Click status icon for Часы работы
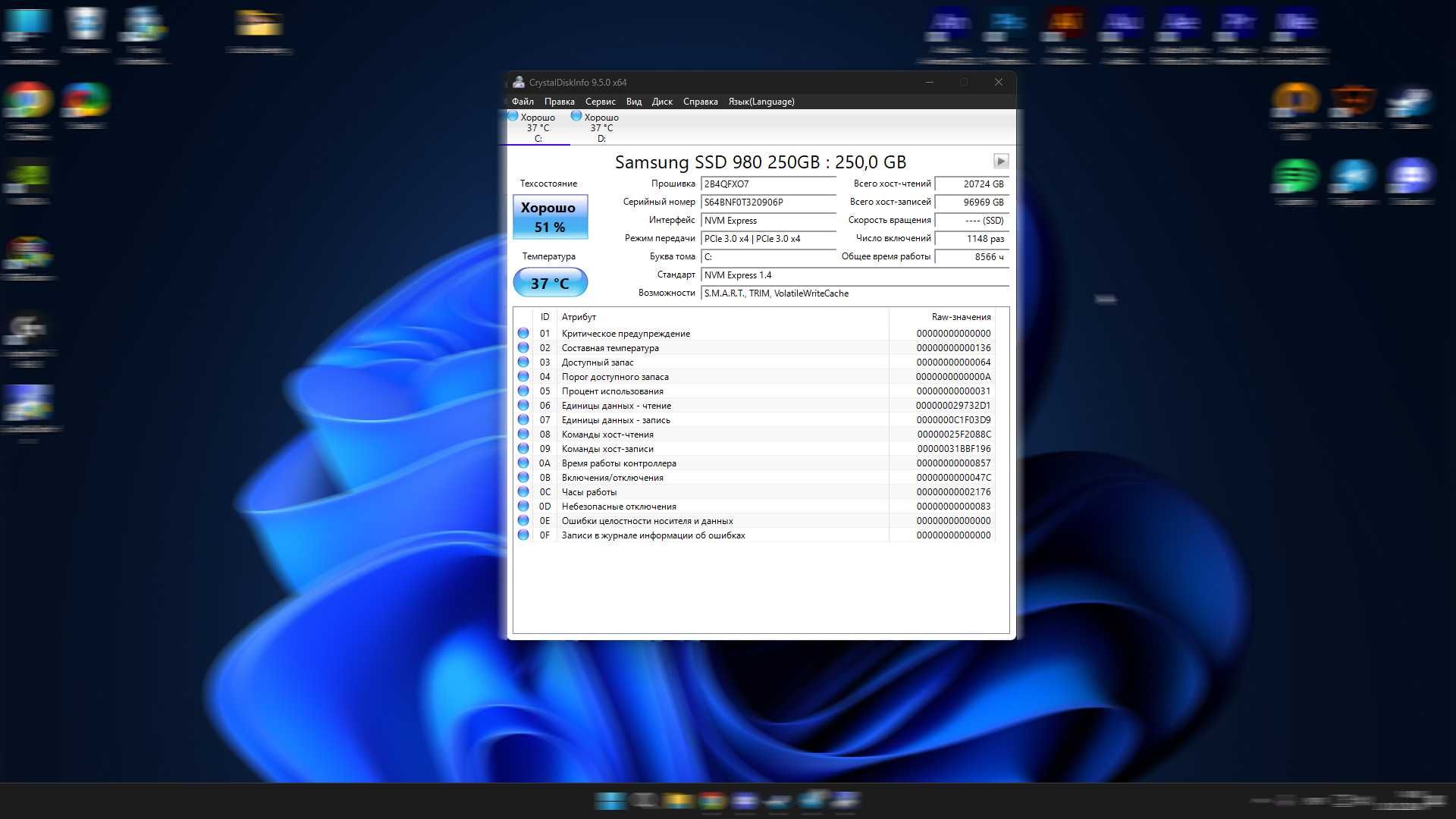 [x=523, y=491]
